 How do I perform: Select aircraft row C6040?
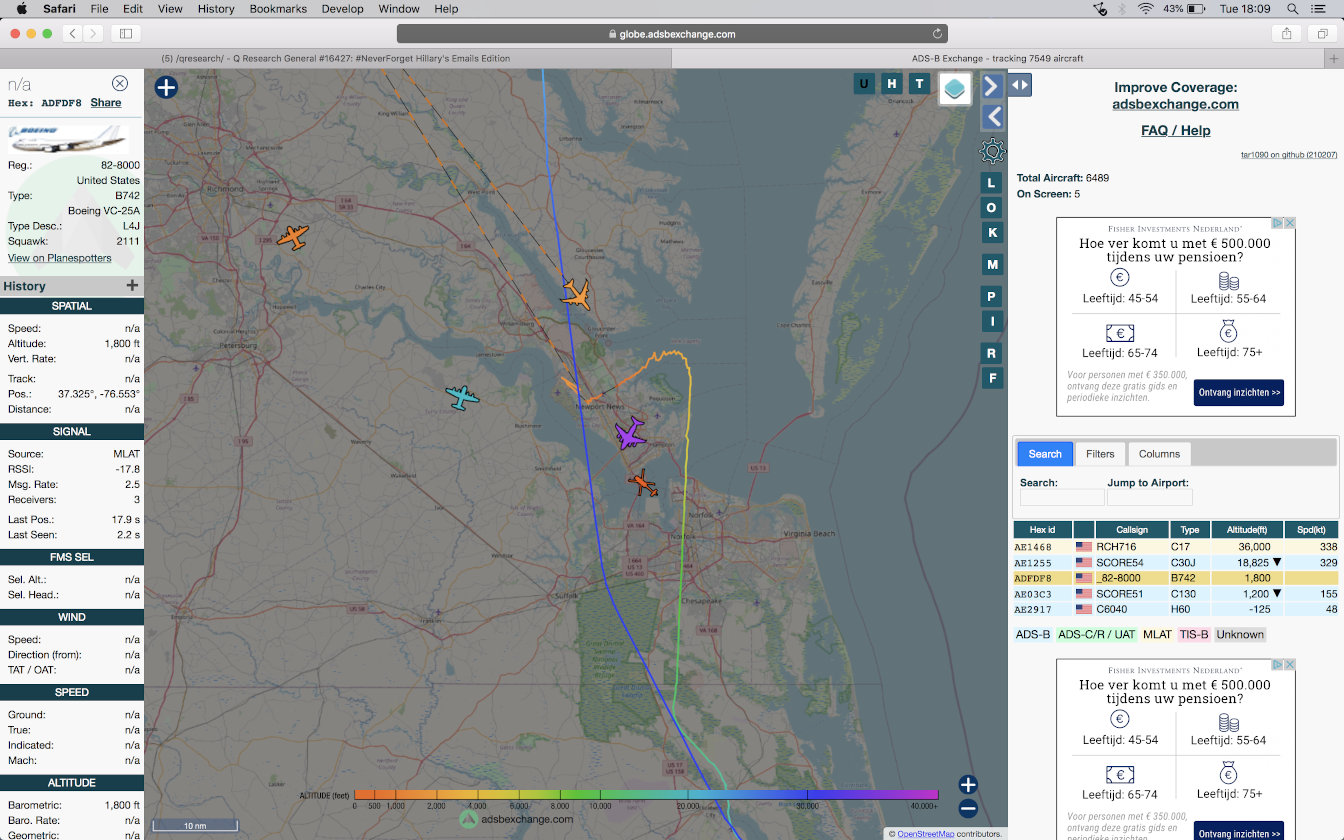click(x=1176, y=609)
